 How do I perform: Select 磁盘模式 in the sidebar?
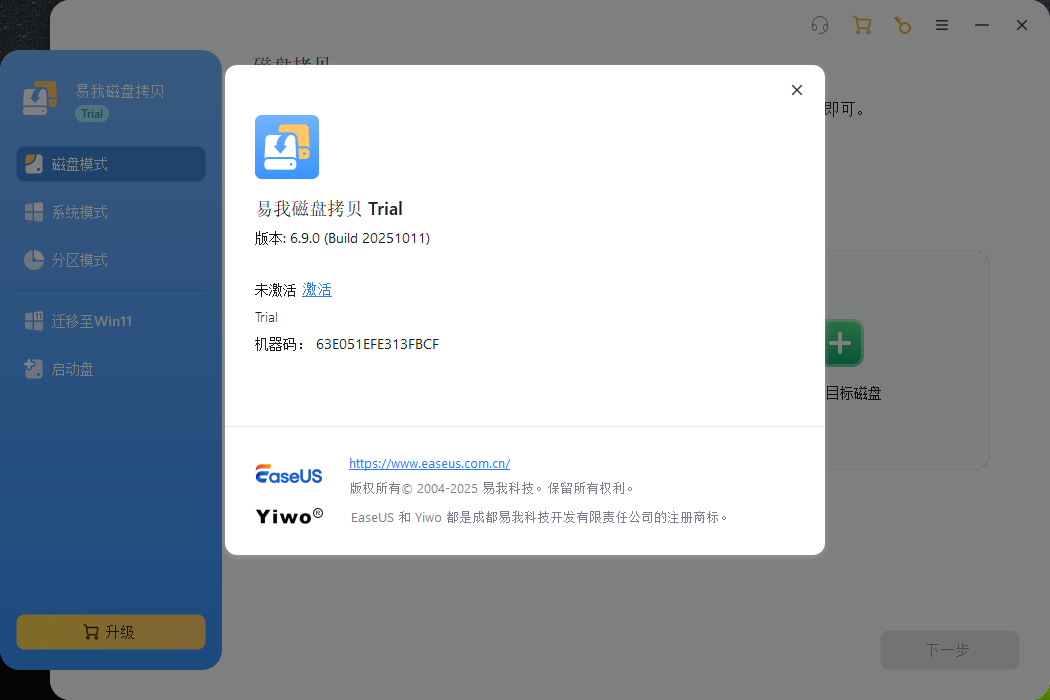tap(111, 164)
